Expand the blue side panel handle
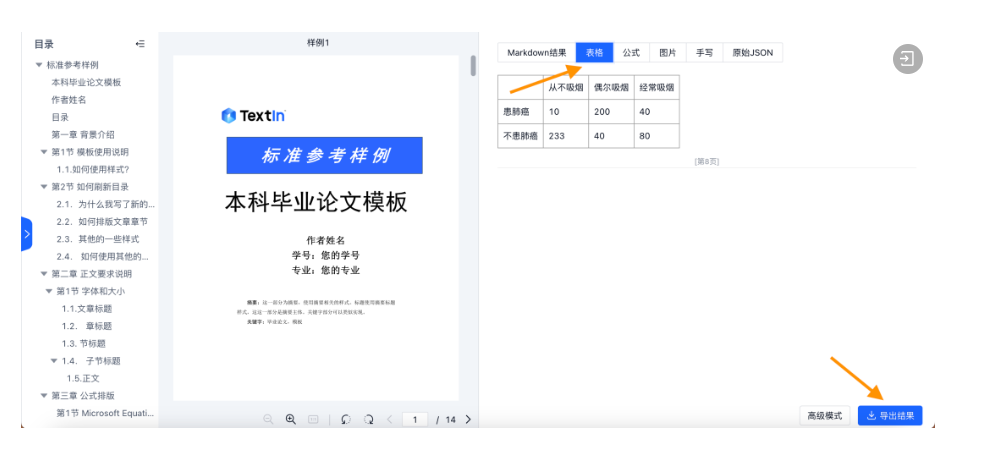The width and height of the screenshot is (1006, 475). (26, 234)
